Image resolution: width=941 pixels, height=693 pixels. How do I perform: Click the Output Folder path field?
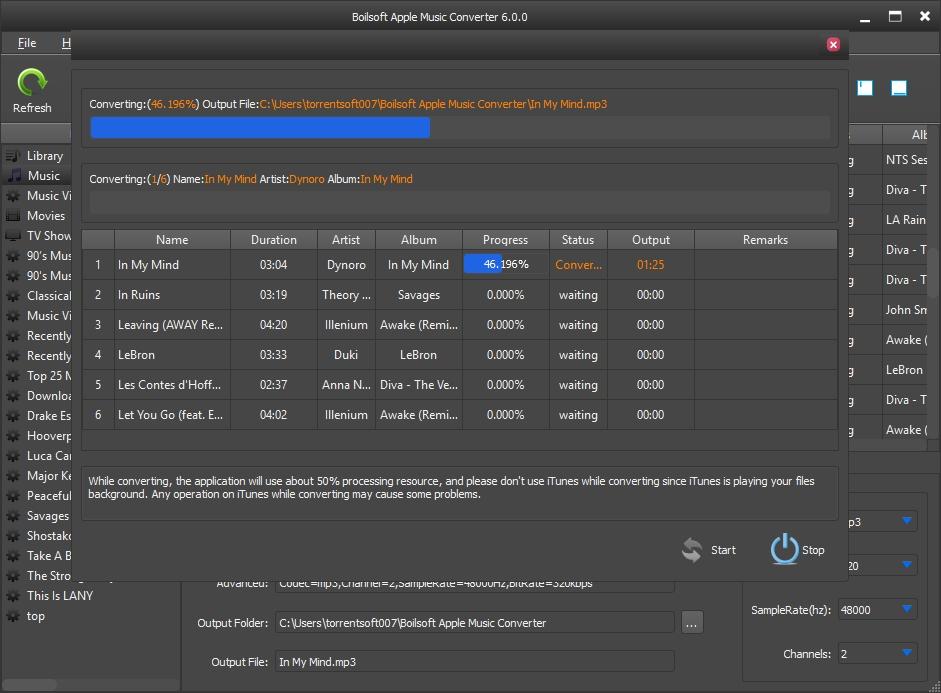[474, 623]
